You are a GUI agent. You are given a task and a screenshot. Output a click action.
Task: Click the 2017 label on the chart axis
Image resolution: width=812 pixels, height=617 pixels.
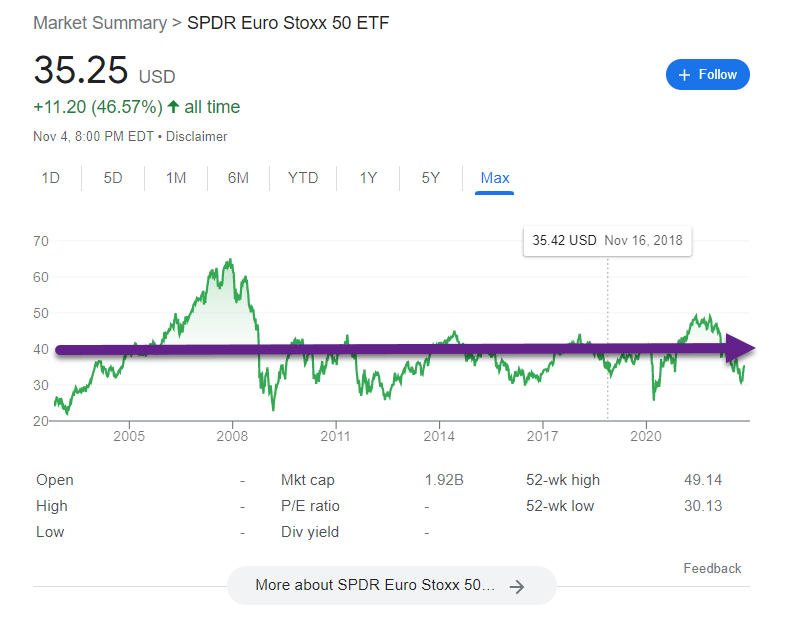(543, 436)
